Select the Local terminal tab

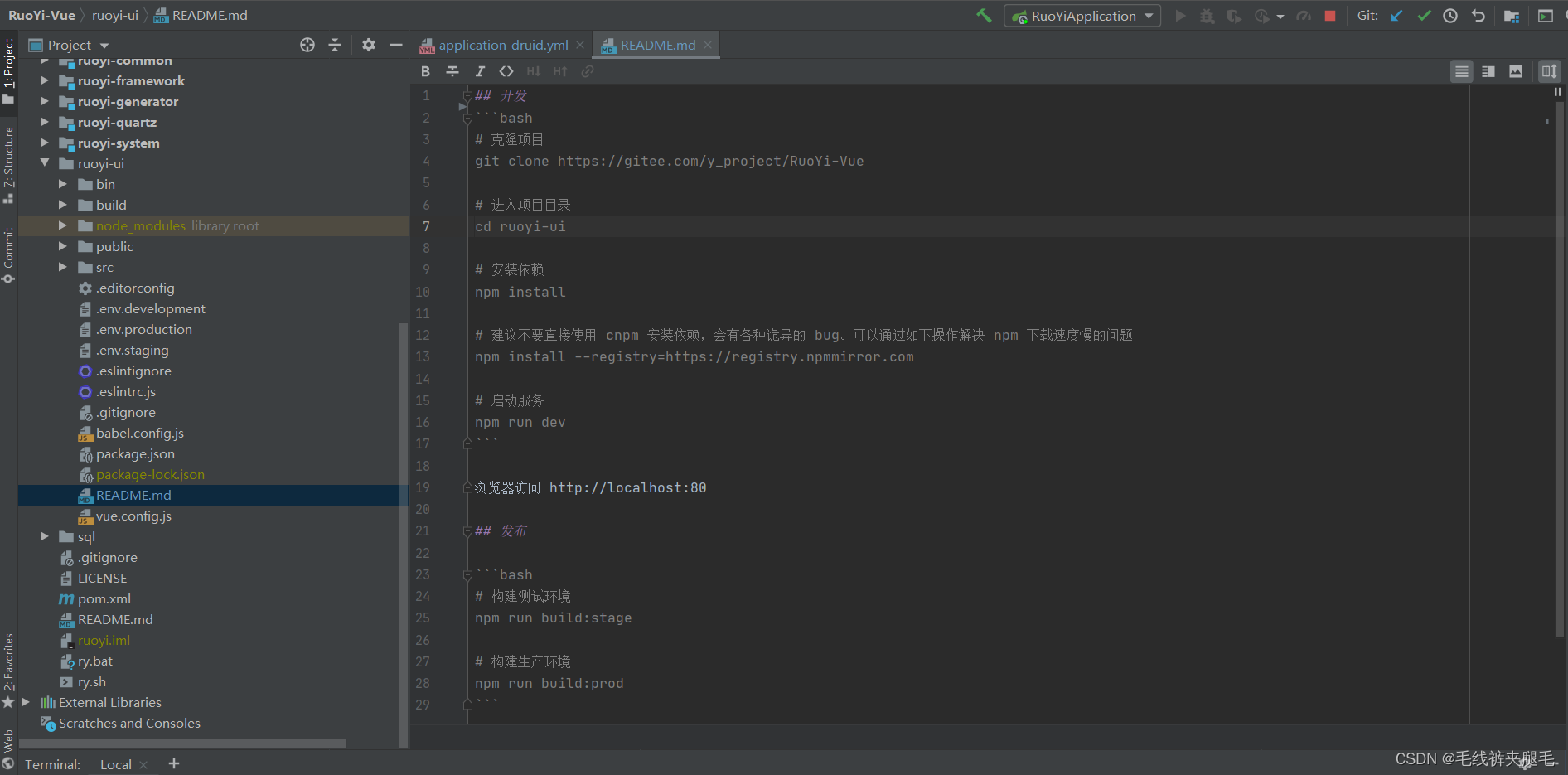coord(116,764)
